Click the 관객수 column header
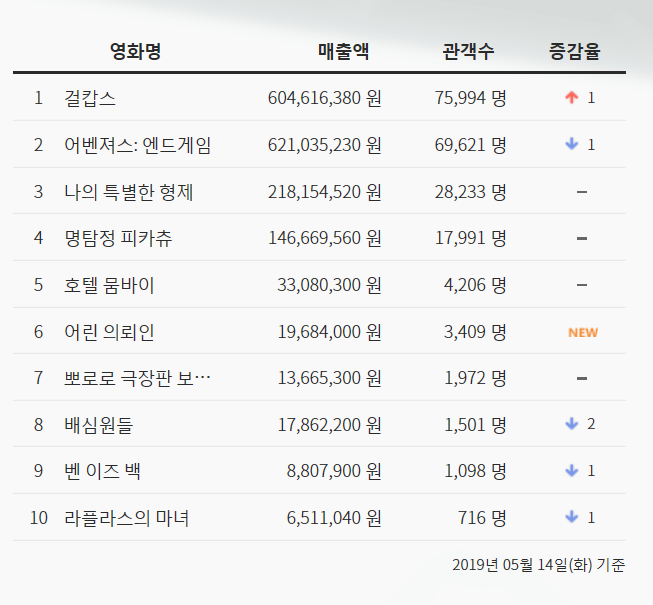This screenshot has width=653, height=605. [x=468, y=52]
